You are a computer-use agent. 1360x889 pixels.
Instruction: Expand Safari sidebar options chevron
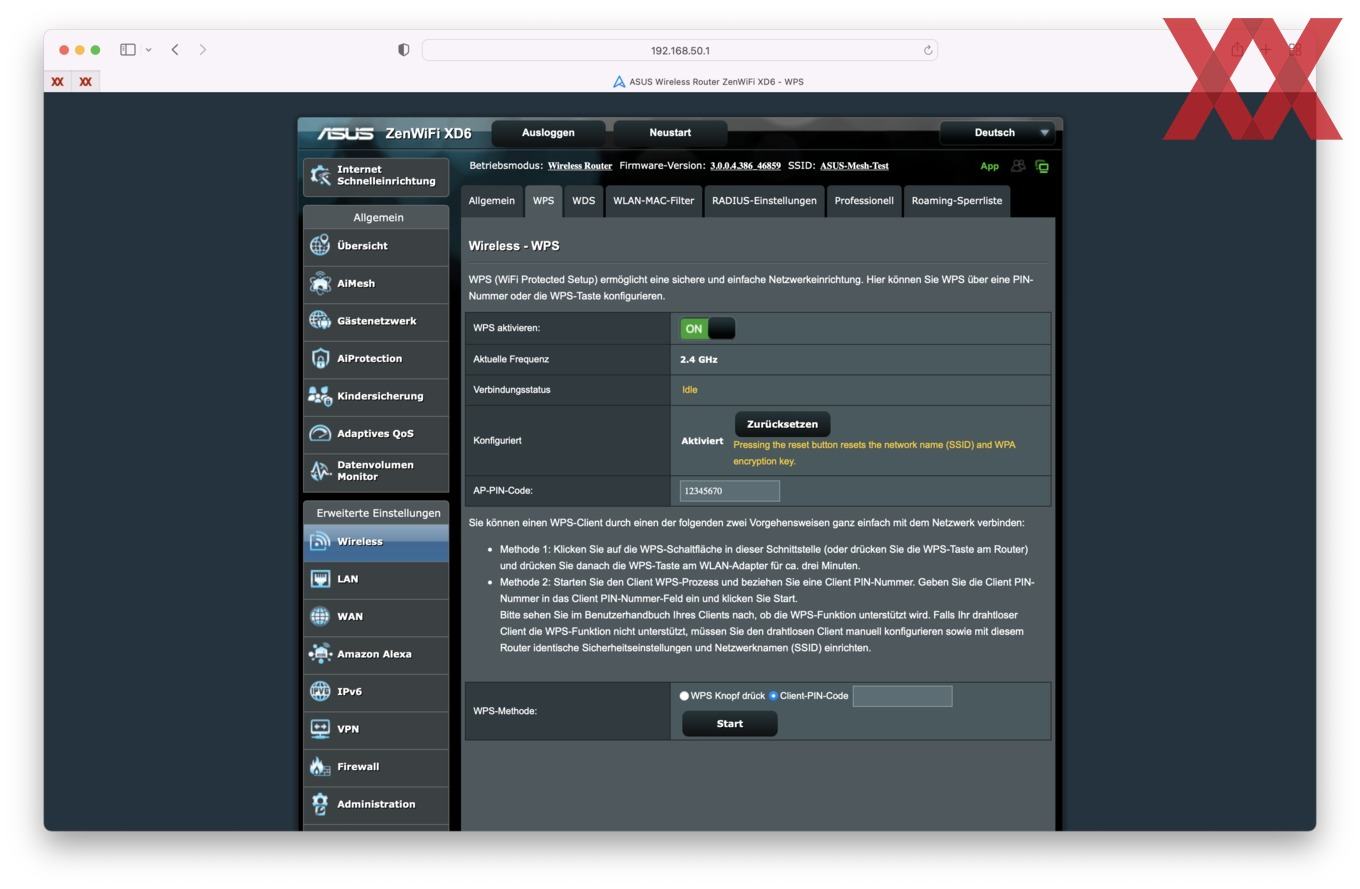coord(149,50)
